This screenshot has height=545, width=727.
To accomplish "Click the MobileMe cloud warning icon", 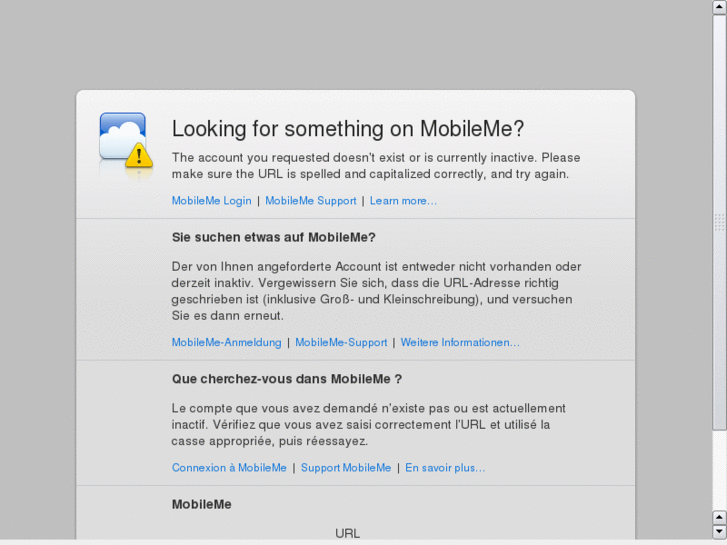I will [125, 139].
